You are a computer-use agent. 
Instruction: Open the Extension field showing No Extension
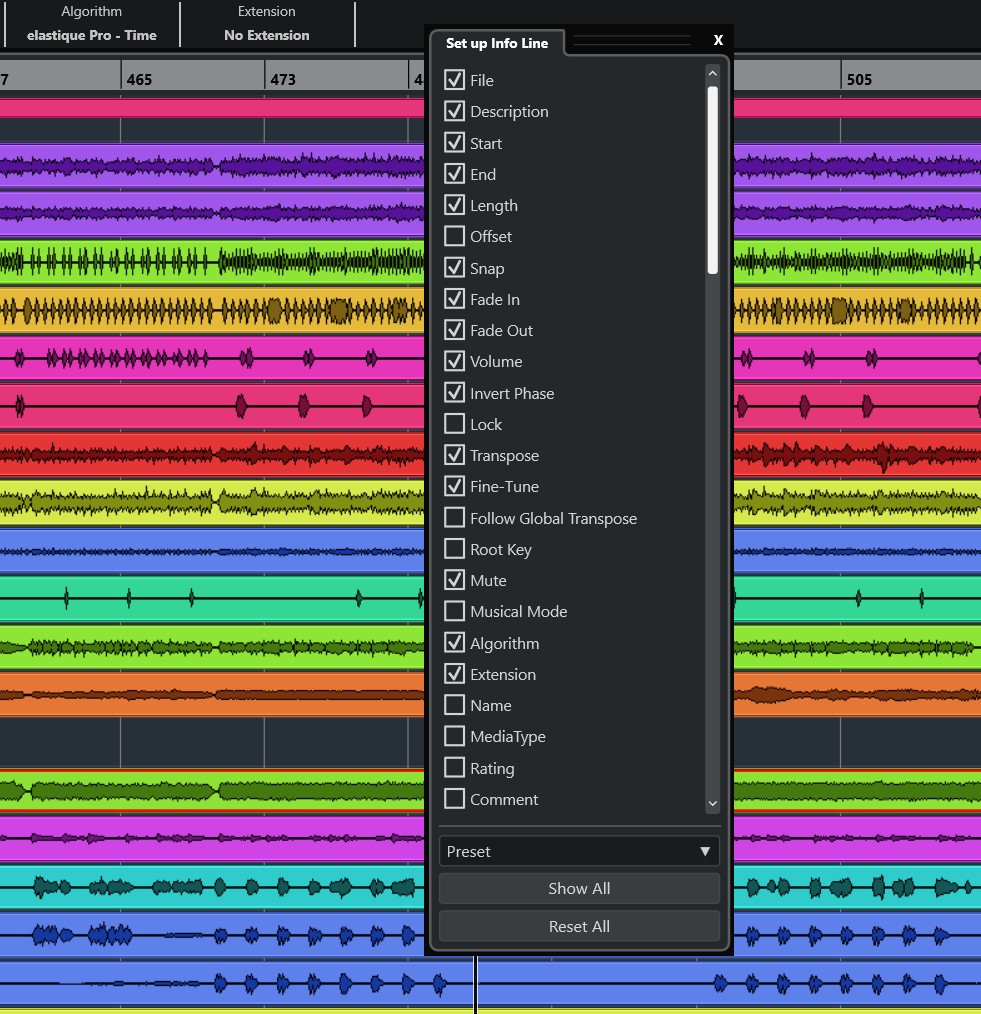(x=266, y=35)
